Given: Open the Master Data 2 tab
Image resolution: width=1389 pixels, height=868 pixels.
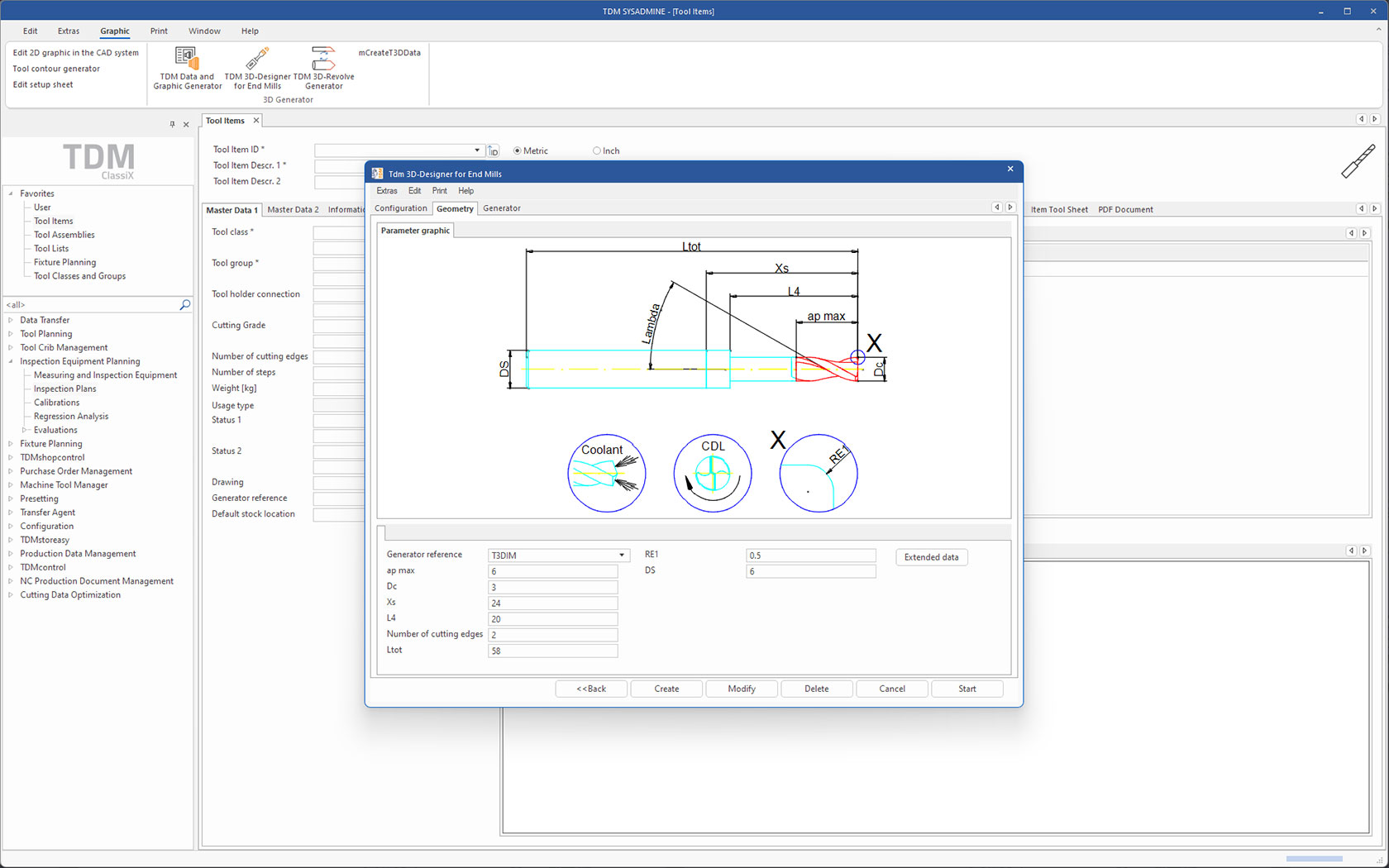Looking at the screenshot, I should 293,210.
